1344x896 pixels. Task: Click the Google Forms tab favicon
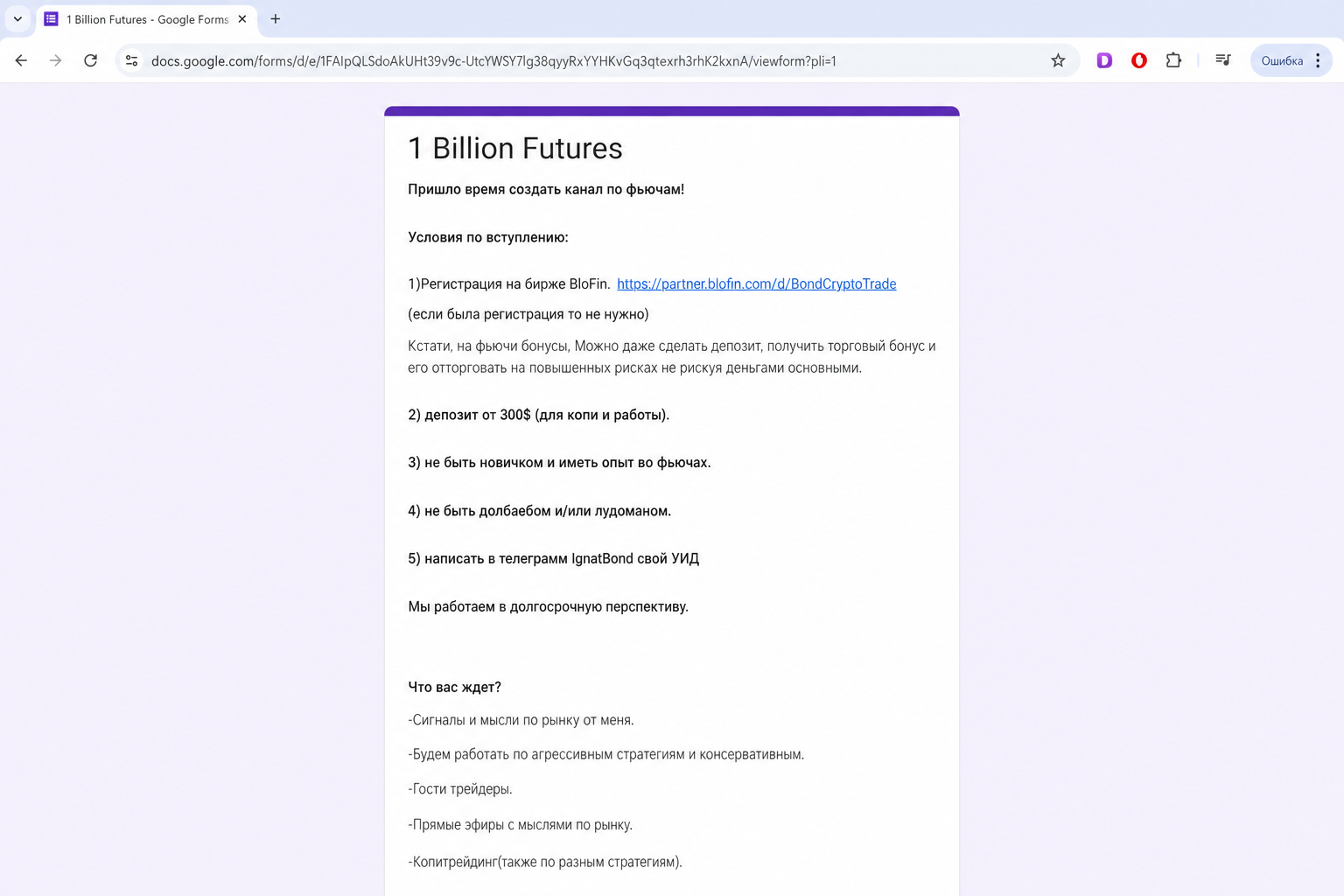[x=51, y=18]
